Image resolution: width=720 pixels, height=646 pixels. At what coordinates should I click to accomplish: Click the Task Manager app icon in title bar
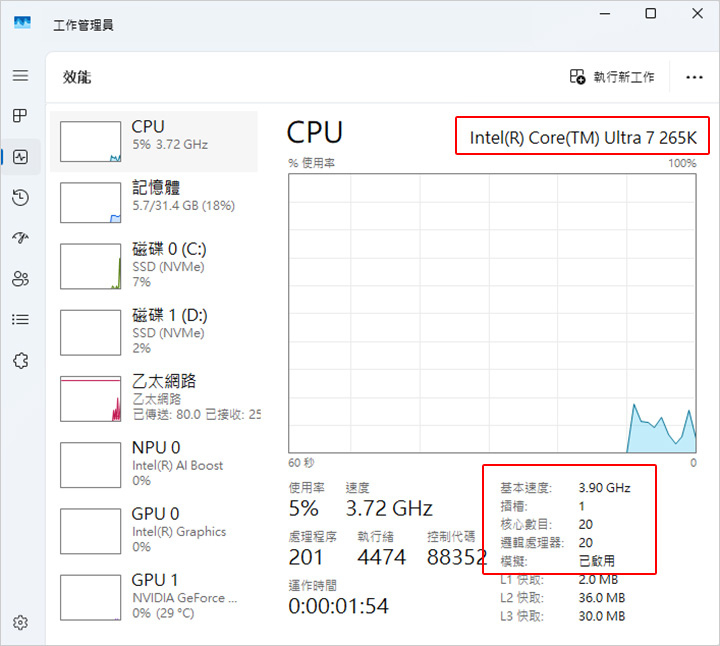[22, 22]
